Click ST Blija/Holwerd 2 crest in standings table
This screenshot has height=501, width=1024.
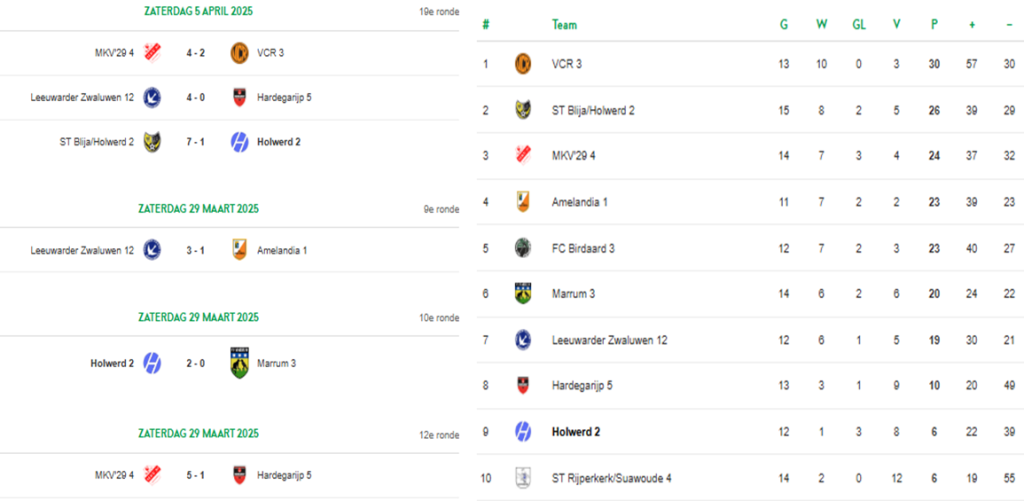coord(522,110)
